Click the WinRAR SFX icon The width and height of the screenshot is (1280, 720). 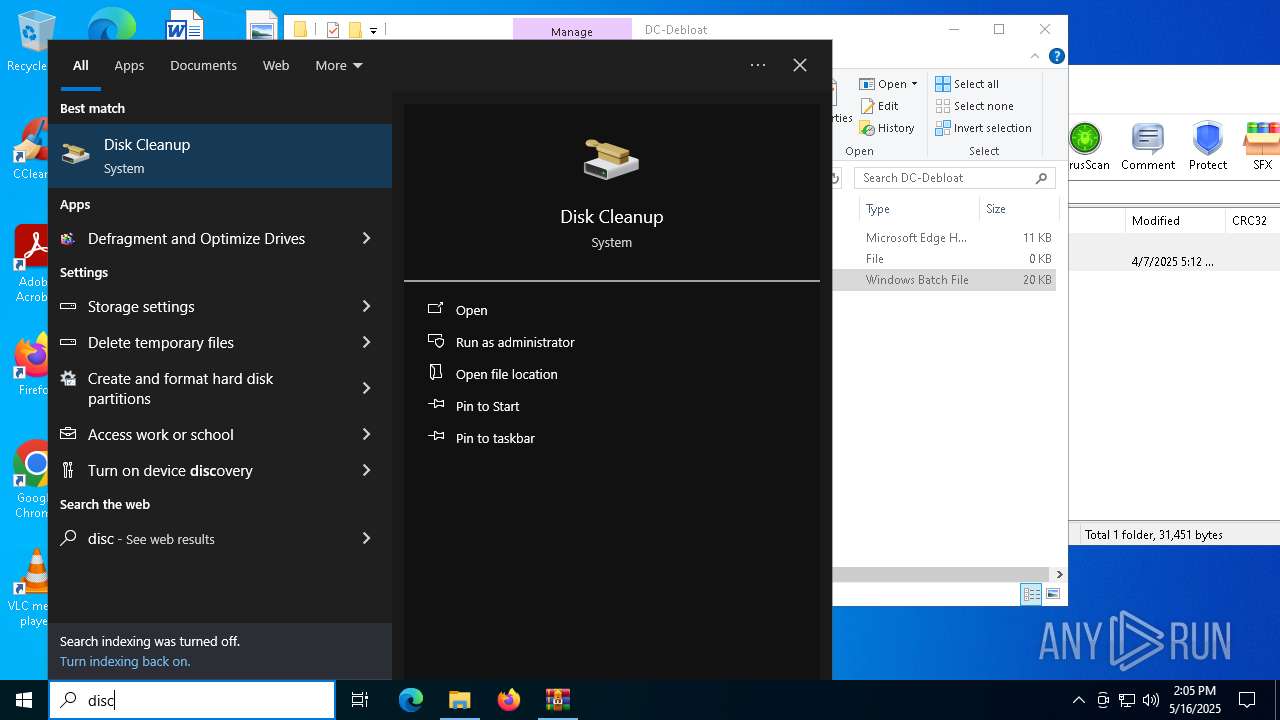tap(1262, 147)
